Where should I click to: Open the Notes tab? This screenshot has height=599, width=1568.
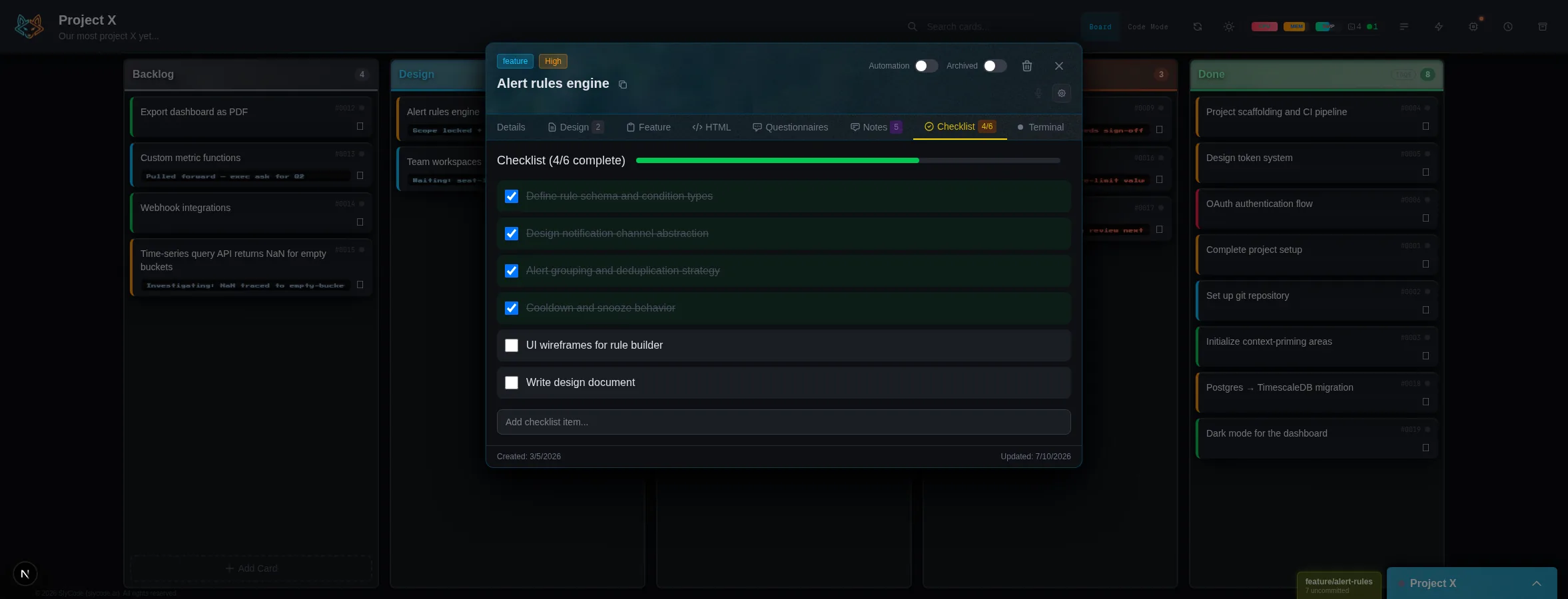coord(877,127)
